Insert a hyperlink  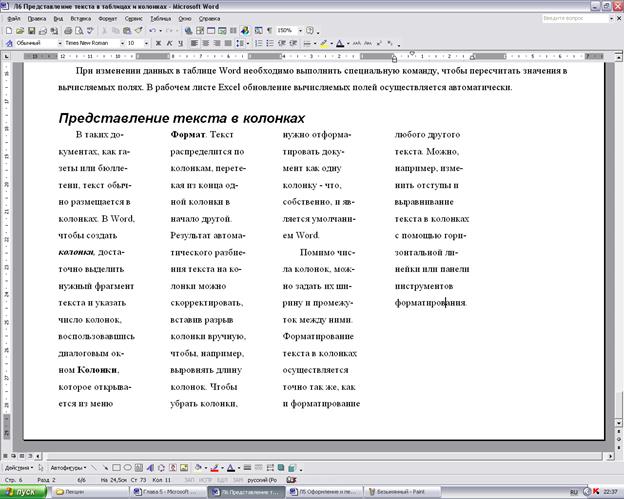[188, 30]
